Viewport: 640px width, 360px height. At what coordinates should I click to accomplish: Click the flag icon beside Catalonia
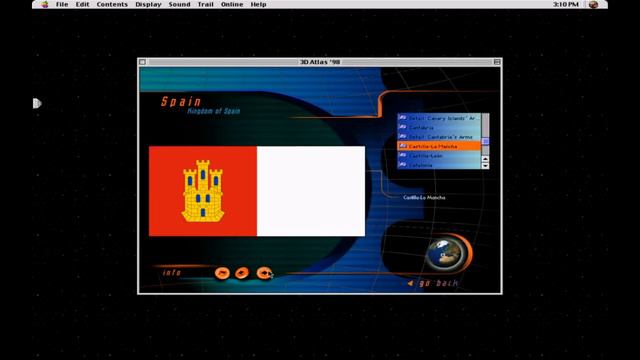(x=402, y=165)
